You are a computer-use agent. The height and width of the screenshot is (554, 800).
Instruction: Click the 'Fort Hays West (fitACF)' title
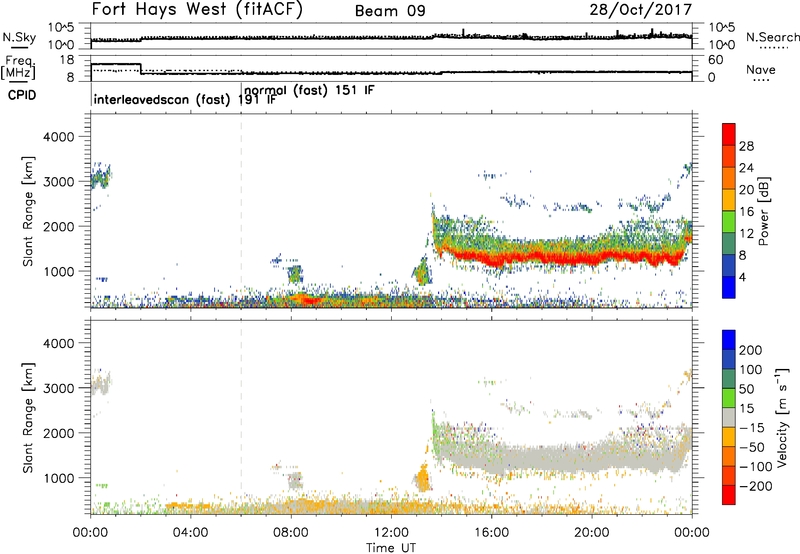(197, 9)
